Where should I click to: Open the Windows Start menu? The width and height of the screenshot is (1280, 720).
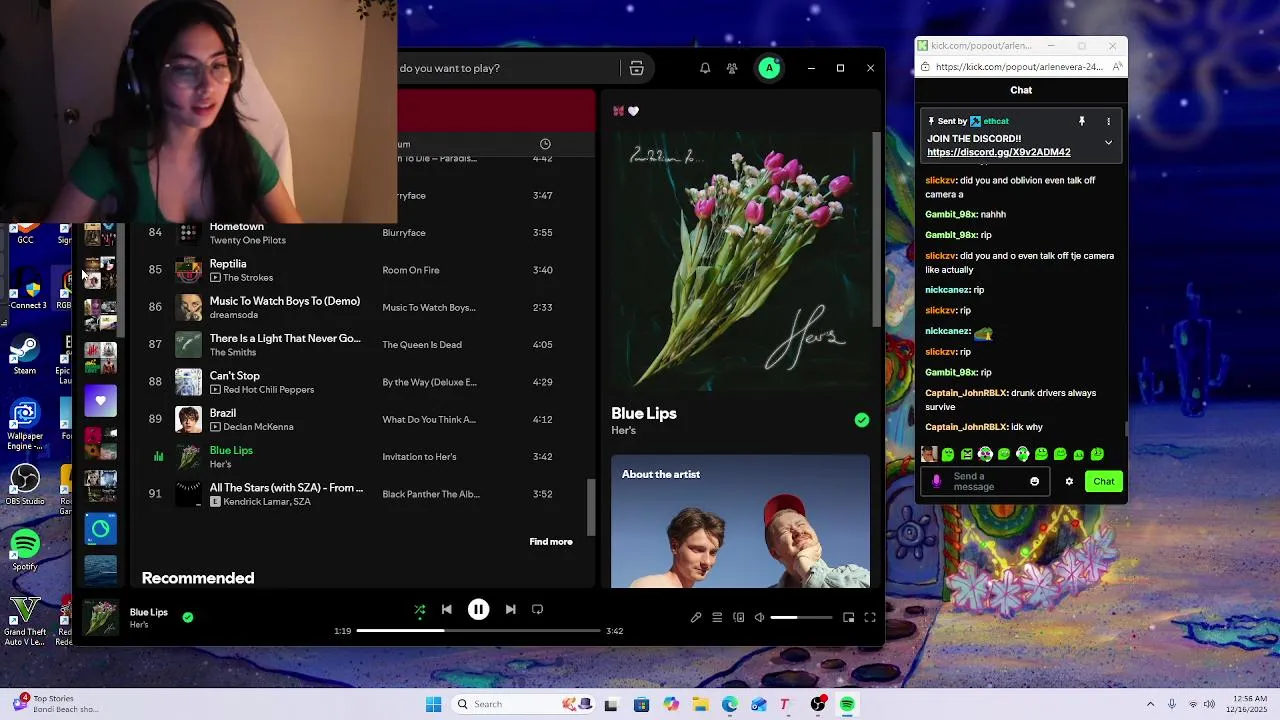point(433,704)
